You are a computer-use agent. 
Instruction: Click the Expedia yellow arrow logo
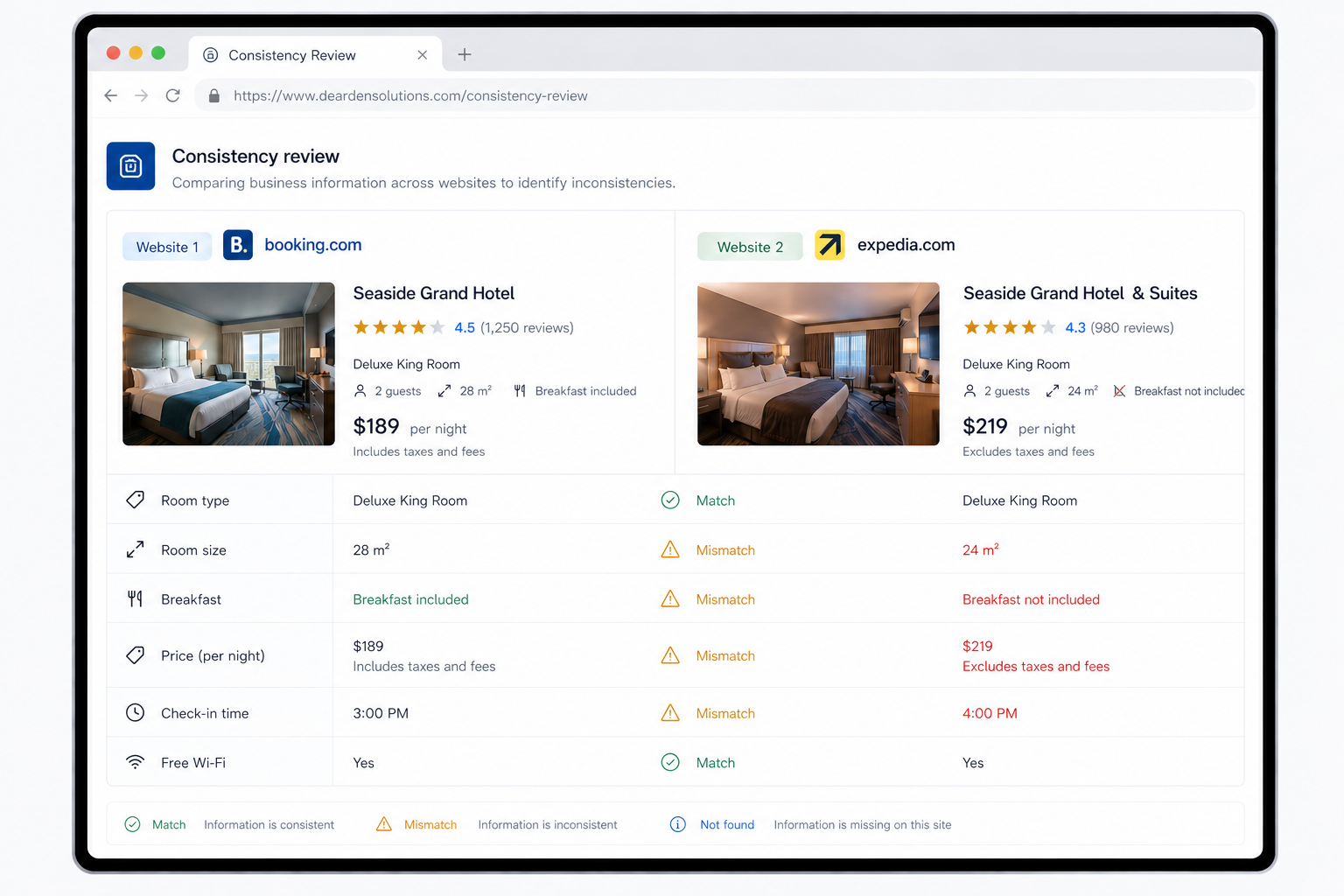829,245
